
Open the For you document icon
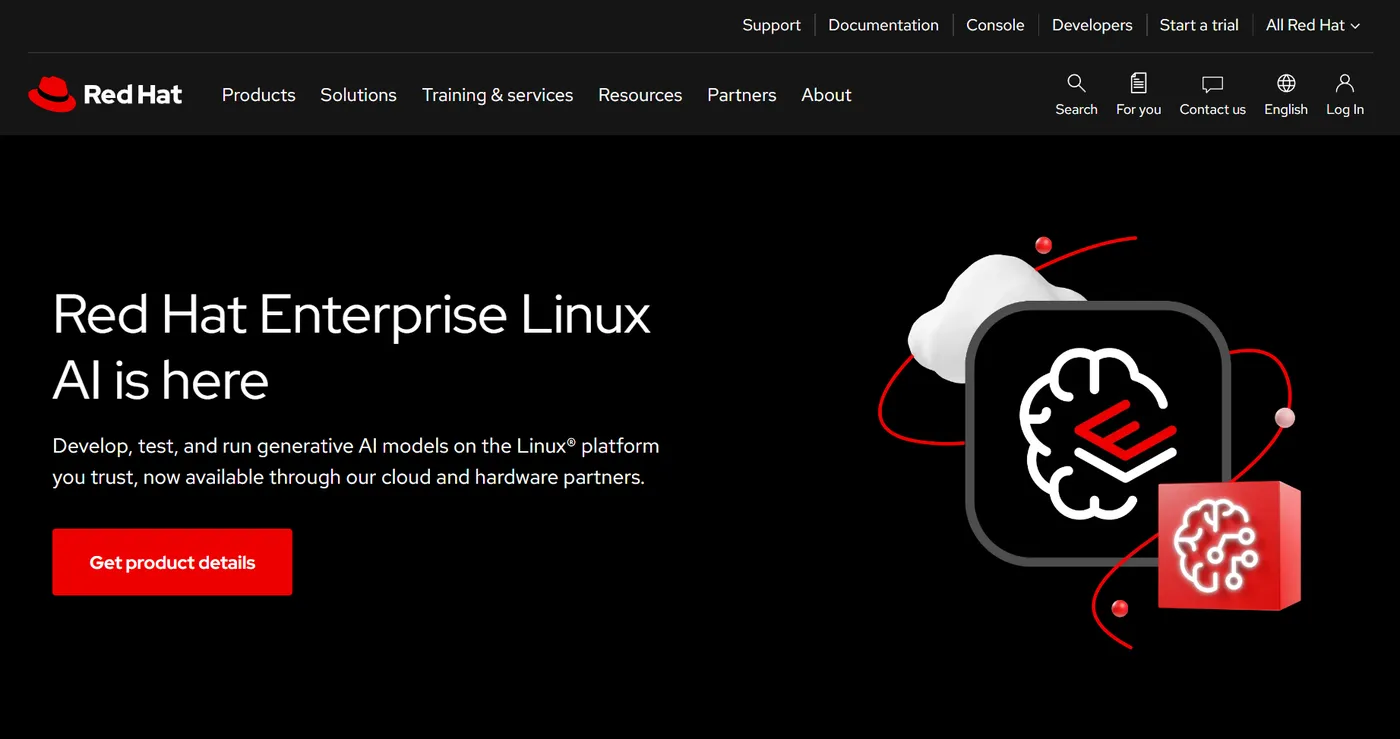[x=1138, y=83]
